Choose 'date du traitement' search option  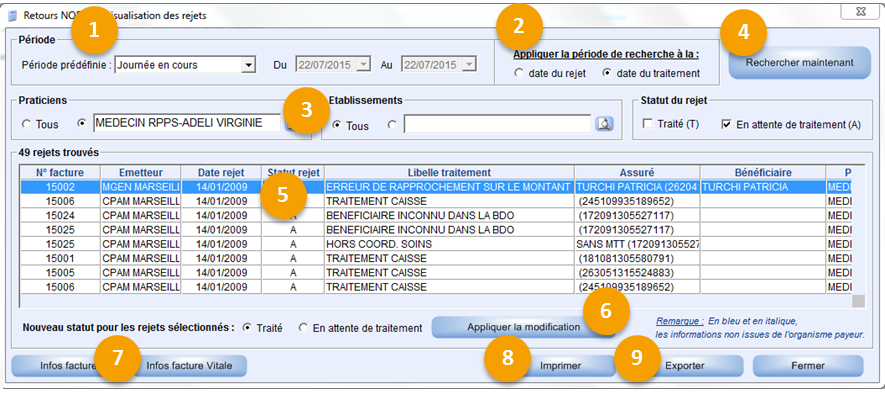pyautogui.click(x=607, y=73)
